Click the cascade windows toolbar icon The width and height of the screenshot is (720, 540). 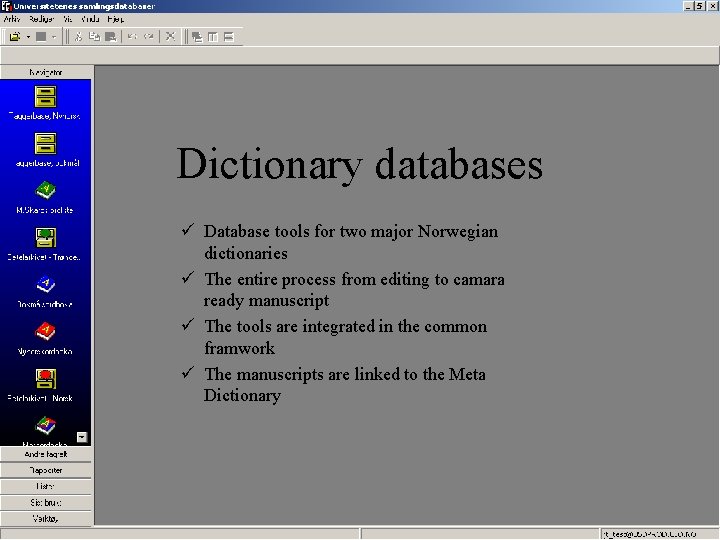[197, 37]
